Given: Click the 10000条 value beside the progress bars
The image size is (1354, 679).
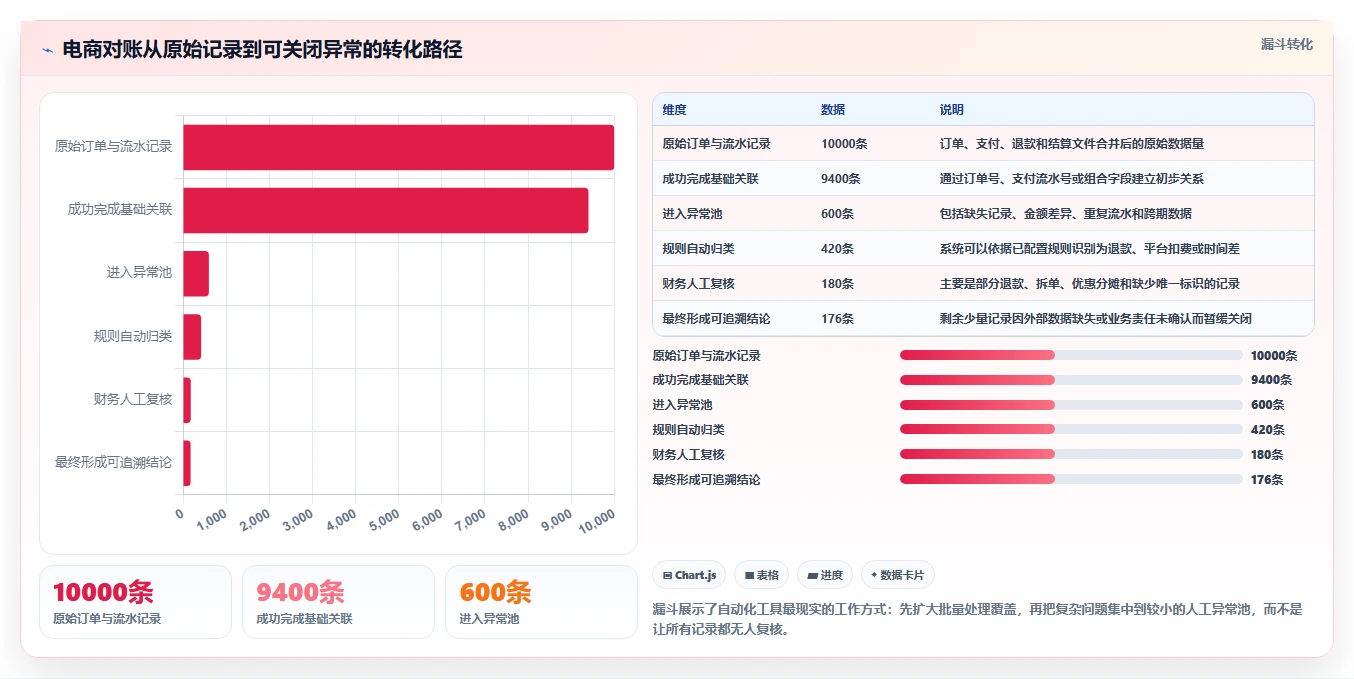Looking at the screenshot, I should pos(1274,355).
